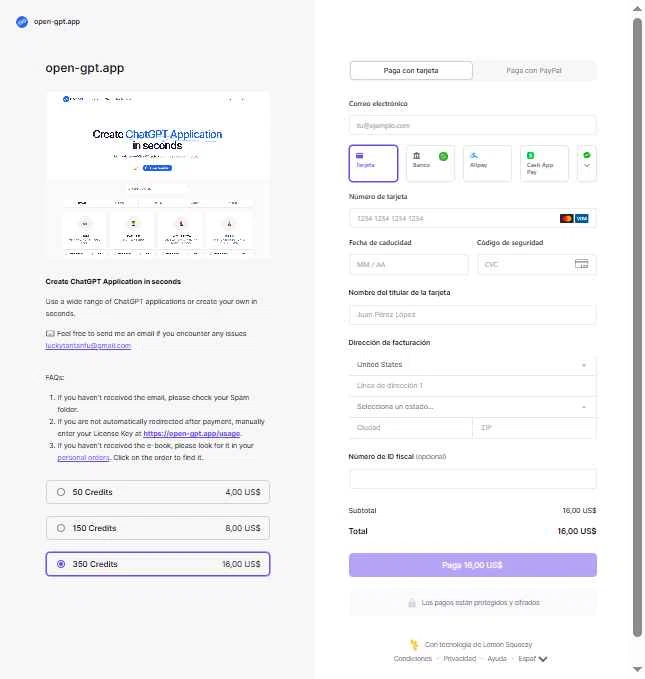Switch to Paga con PayPal tab
Screen dimensions: 645x679
click(534, 70)
